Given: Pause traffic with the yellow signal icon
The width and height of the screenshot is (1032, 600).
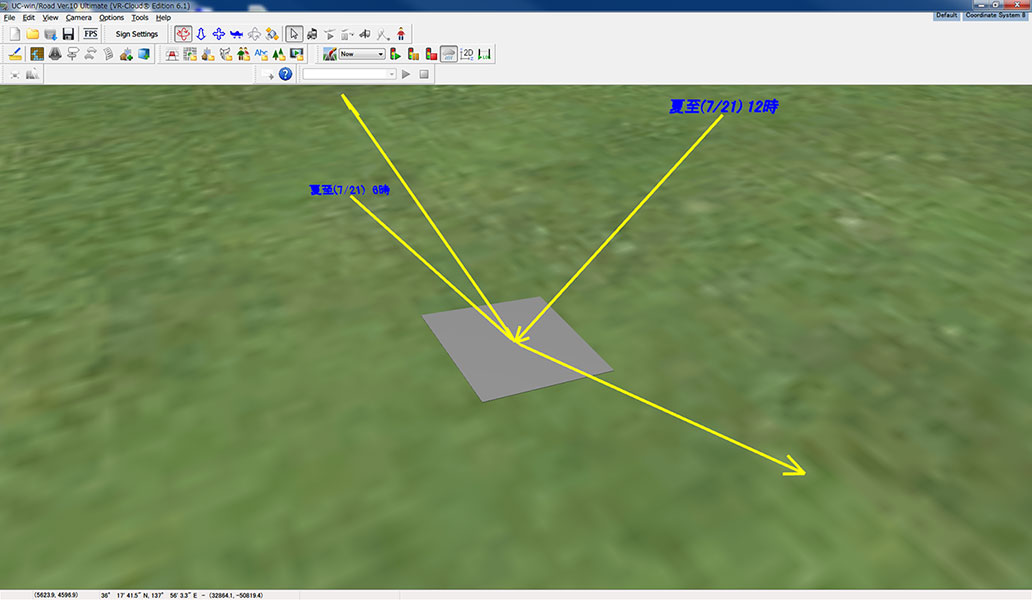Looking at the screenshot, I should (x=413, y=54).
